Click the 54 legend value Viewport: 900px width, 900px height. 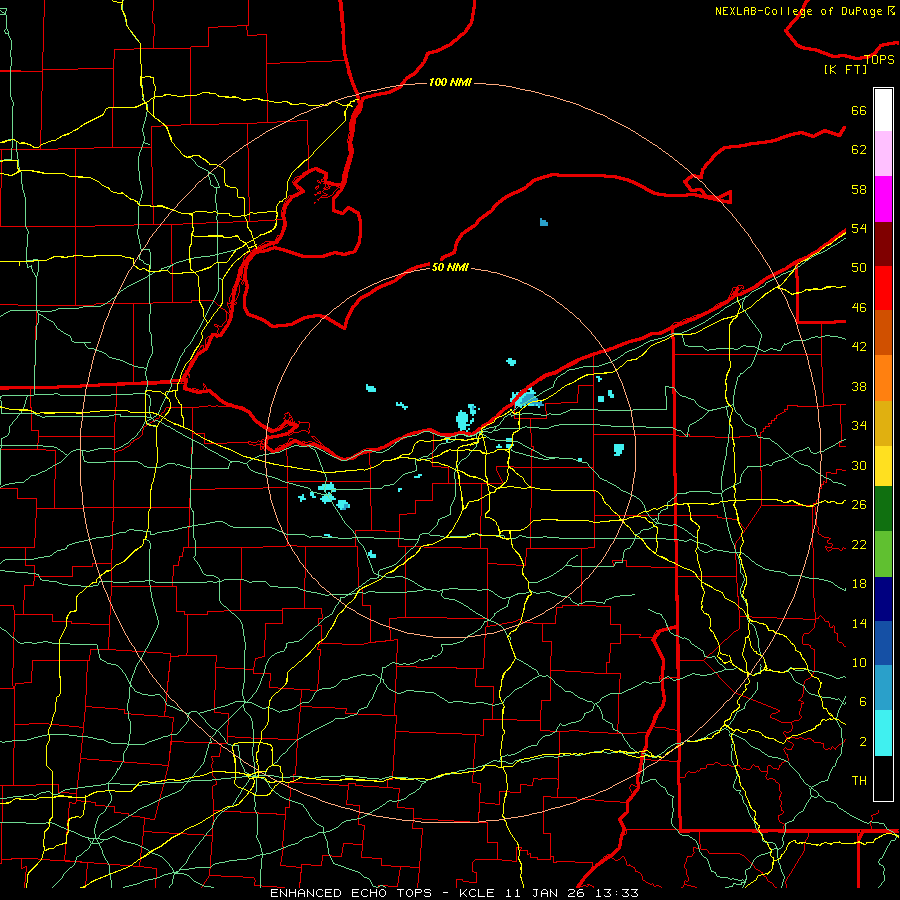[859, 228]
